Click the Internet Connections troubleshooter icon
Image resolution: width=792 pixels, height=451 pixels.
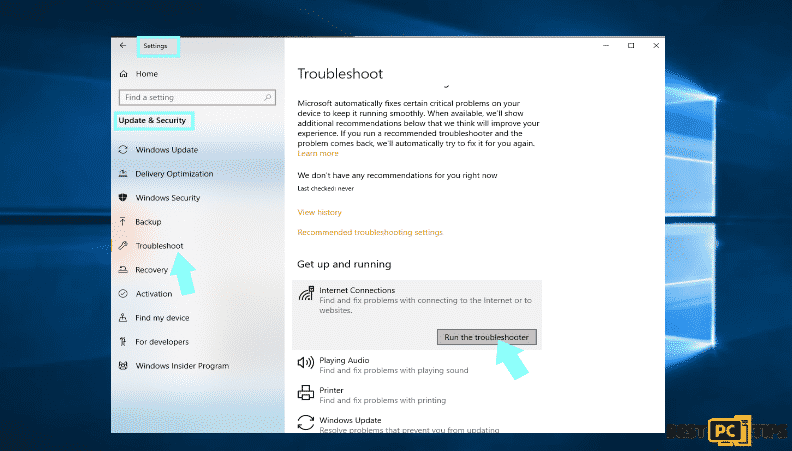(306, 293)
